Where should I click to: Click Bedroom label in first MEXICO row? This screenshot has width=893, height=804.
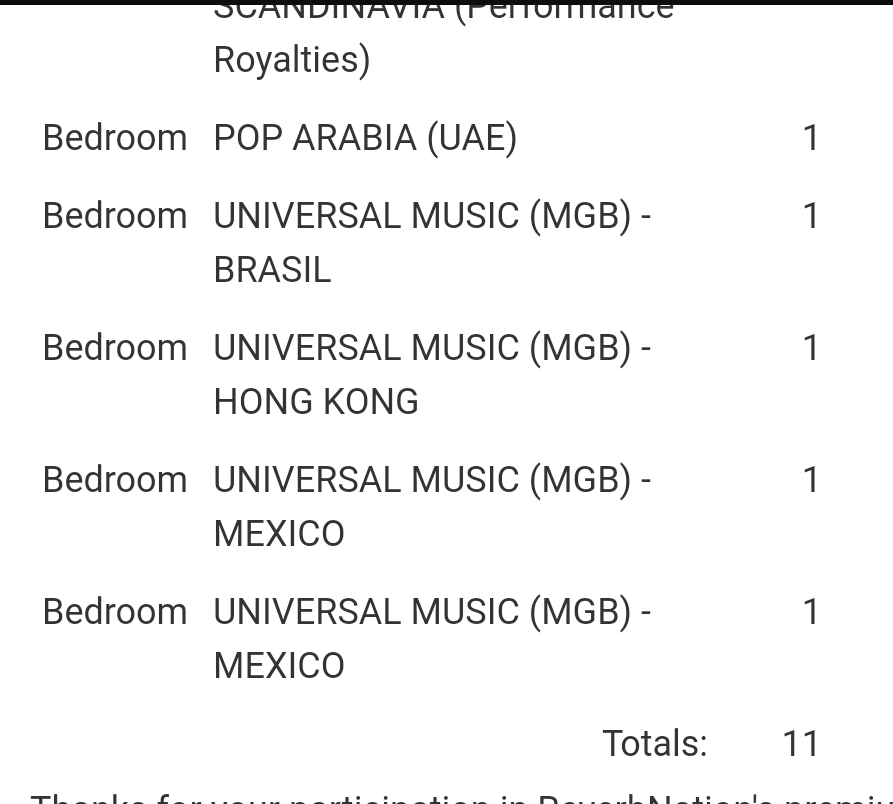(x=115, y=480)
